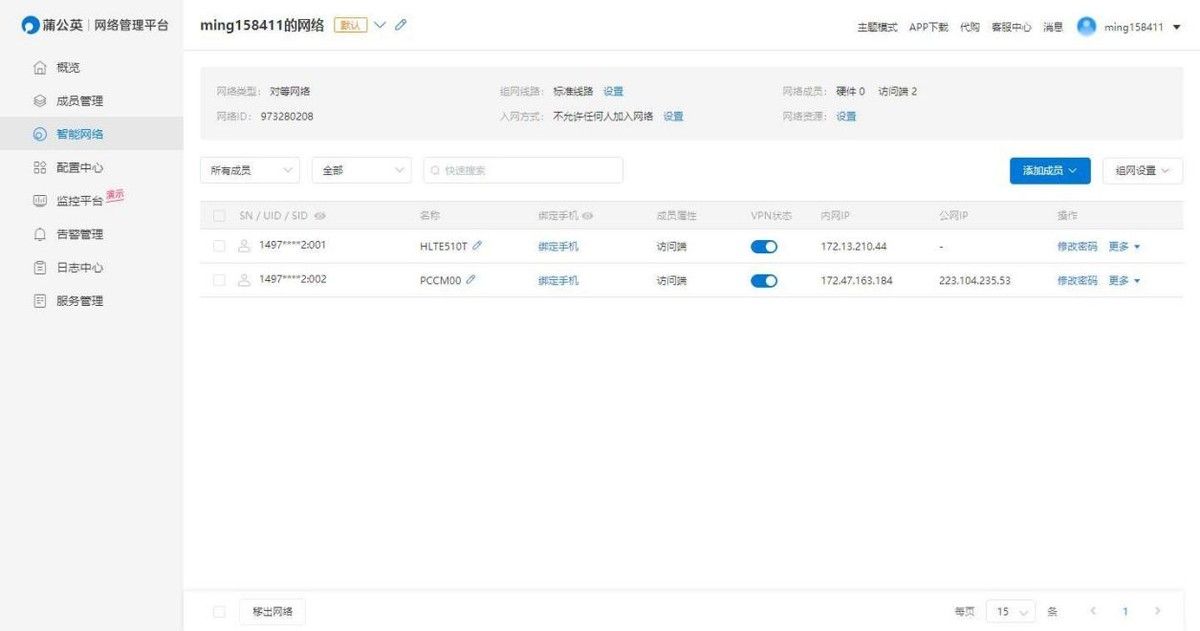1200x631 pixels.
Task: Click edit pencil next to PCCM00
Action: 471,280
